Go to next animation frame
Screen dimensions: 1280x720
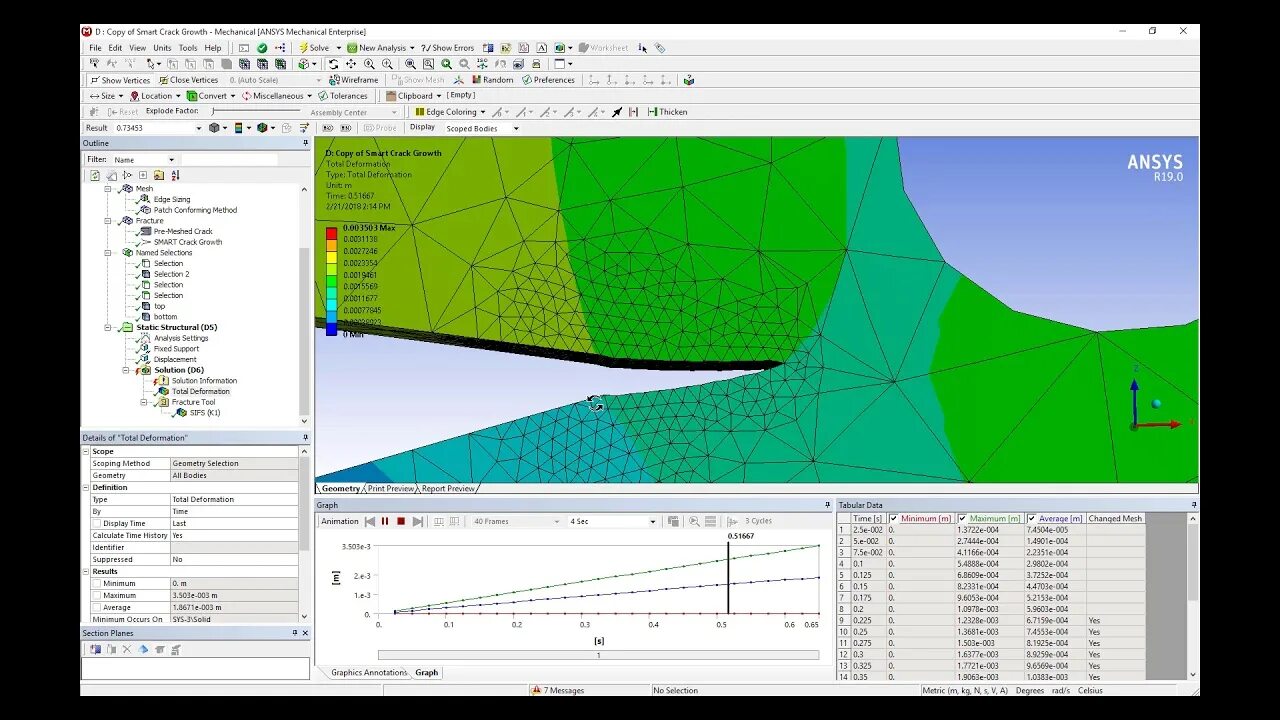[x=417, y=521]
